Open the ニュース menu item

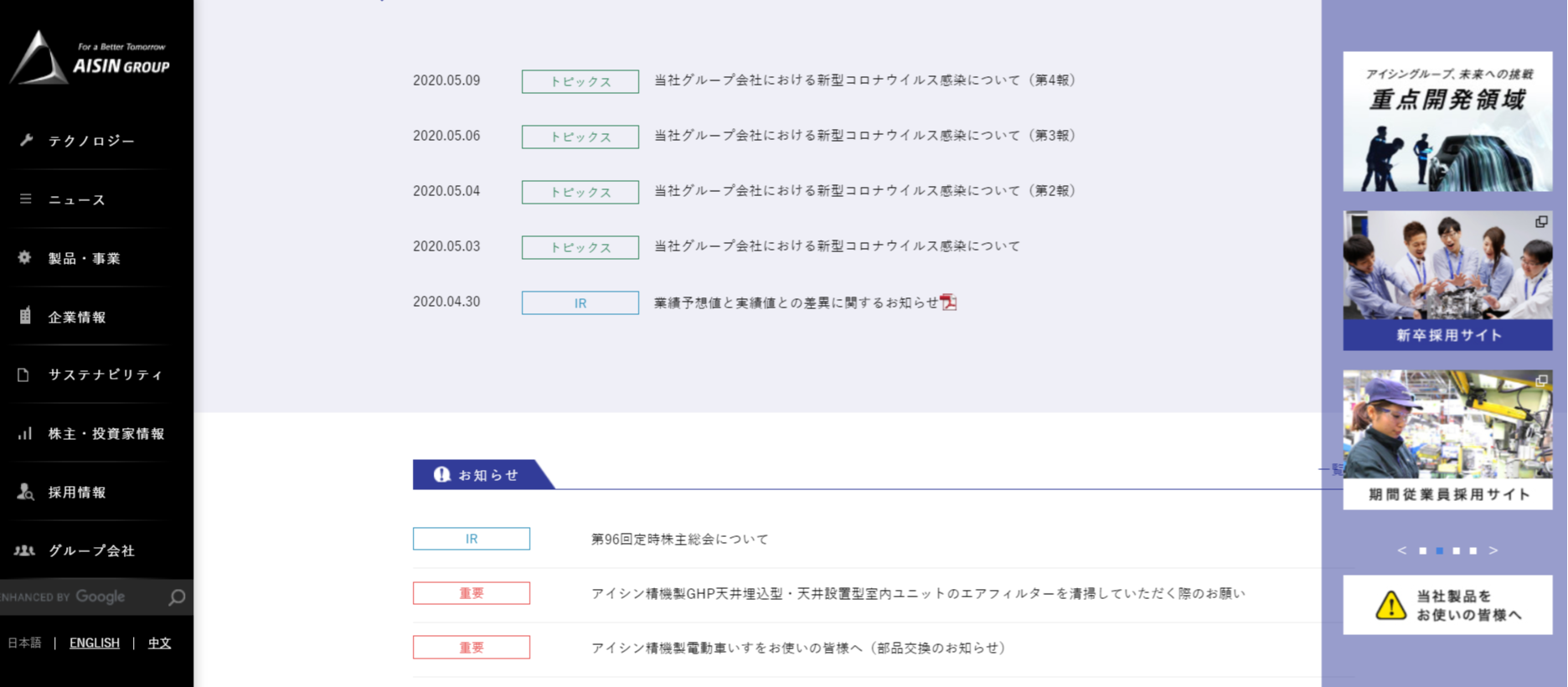(77, 199)
